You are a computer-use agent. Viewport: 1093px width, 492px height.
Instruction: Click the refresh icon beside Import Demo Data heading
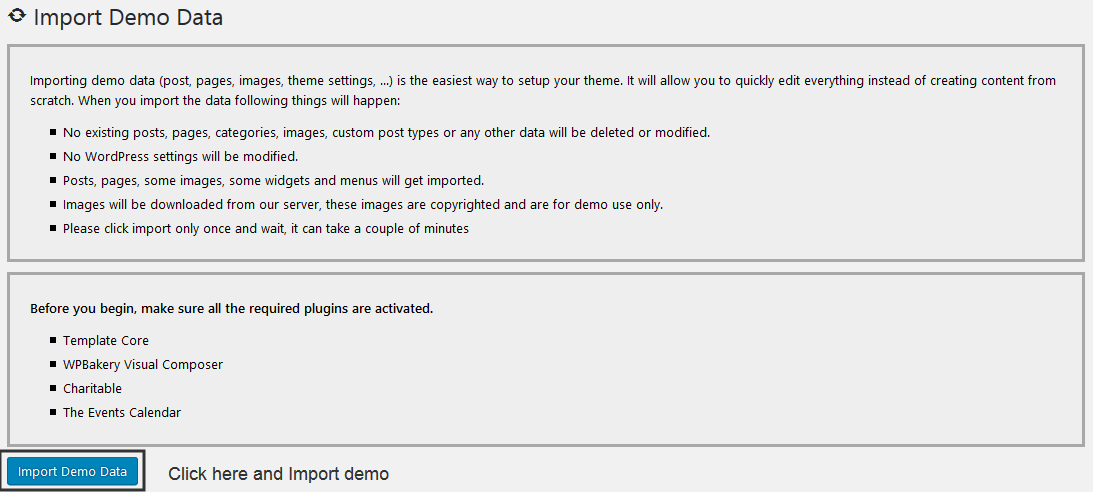(x=16, y=17)
